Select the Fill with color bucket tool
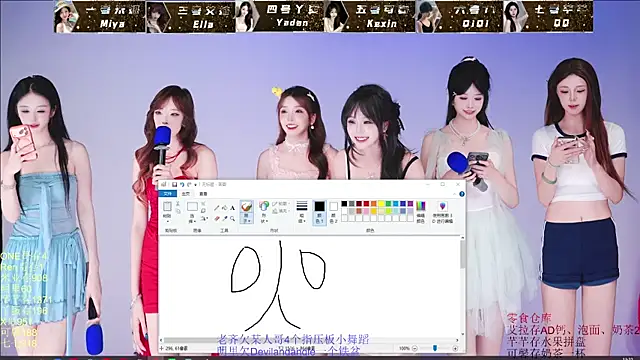Image resolution: width=640 pixels, height=360 pixels. tap(224, 208)
